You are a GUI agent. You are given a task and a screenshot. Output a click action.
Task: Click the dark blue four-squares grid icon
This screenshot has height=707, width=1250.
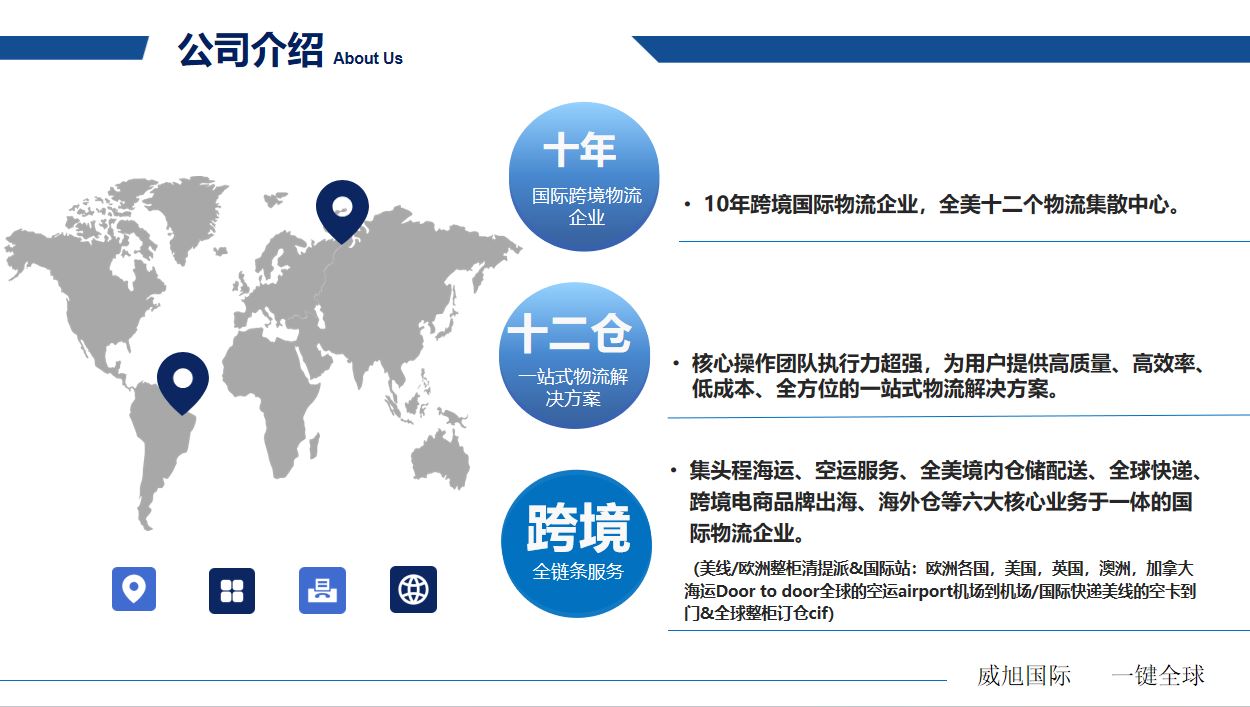point(232,590)
